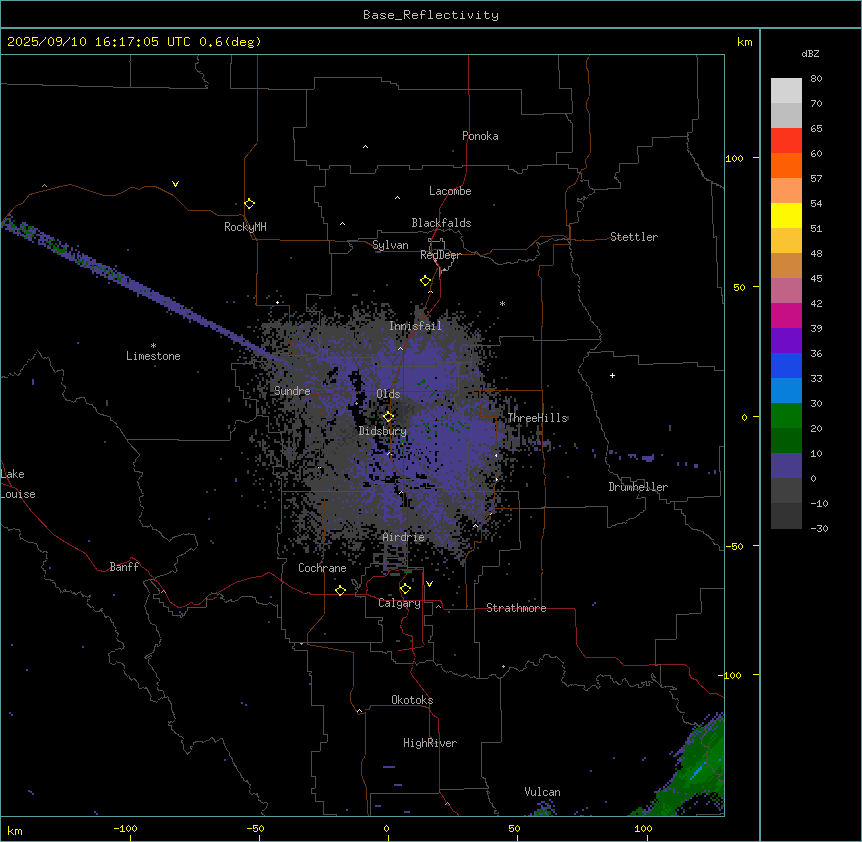This screenshot has width=862, height=842.
Task: Click the -100 tick on the bottom axis
Action: [x=125, y=829]
